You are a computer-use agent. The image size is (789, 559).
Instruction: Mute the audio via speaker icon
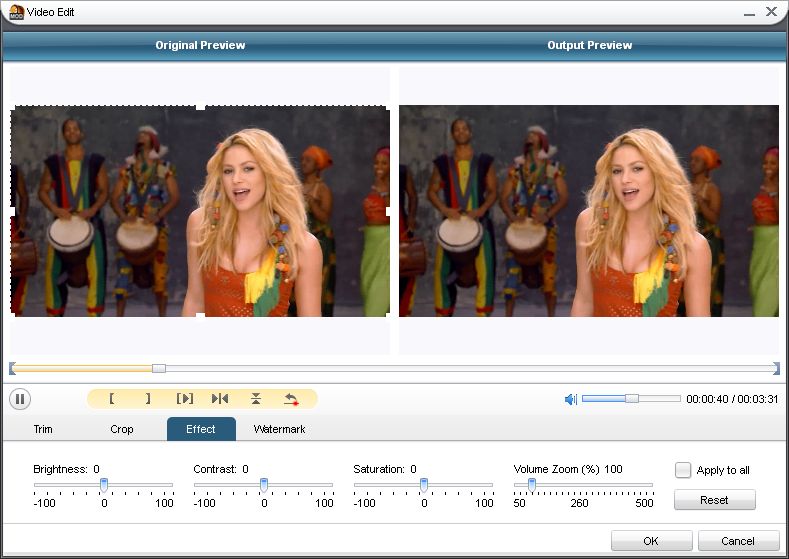tap(571, 399)
